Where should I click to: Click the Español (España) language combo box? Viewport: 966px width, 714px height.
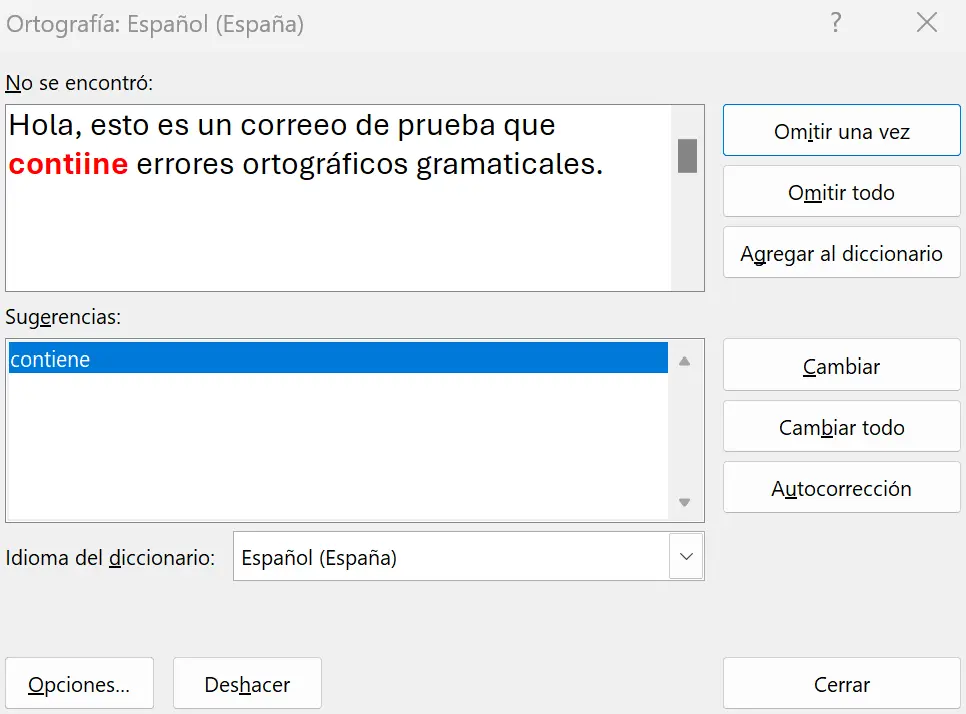[469, 556]
